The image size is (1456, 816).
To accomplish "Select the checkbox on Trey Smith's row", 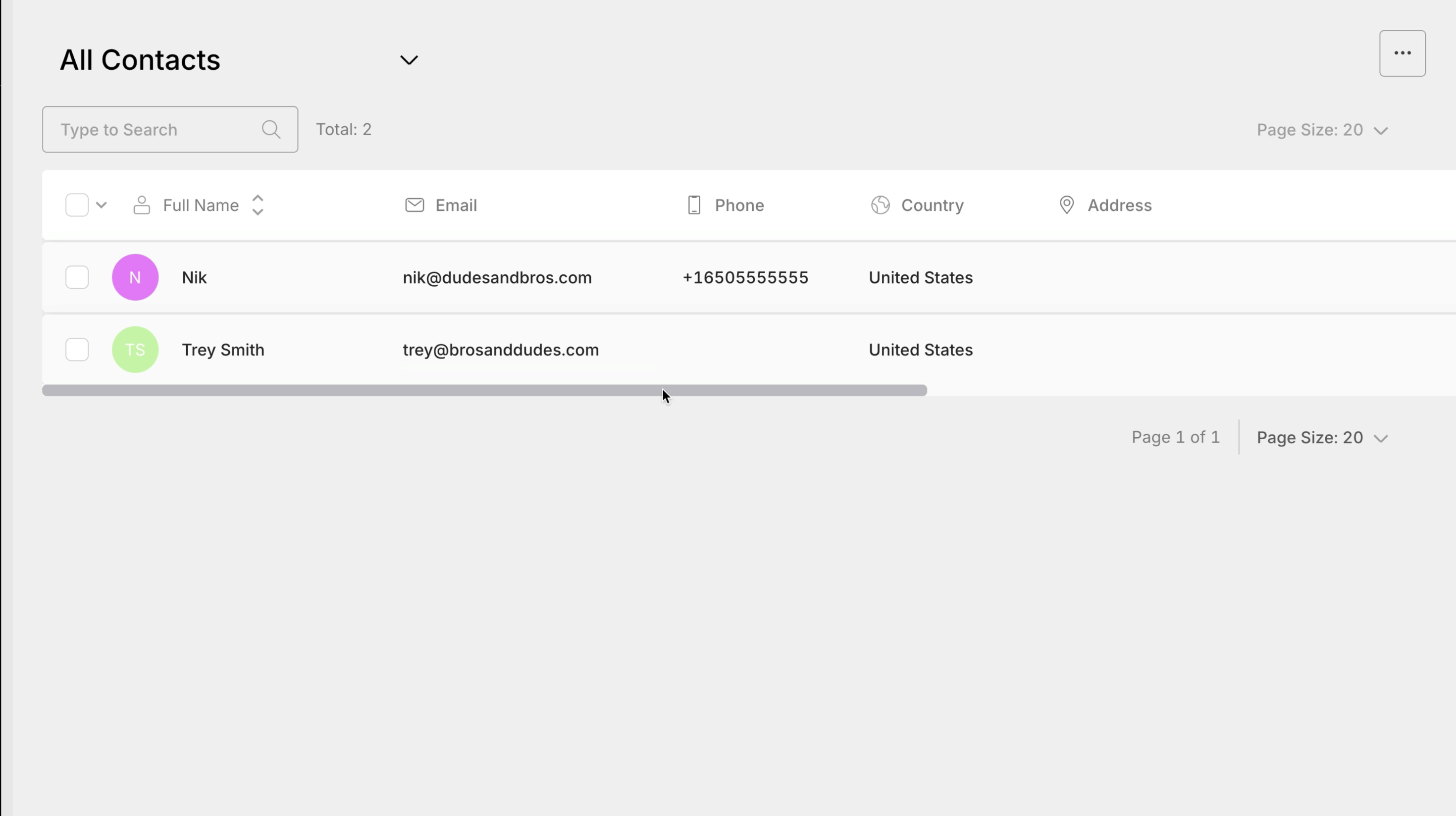I will click(76, 349).
